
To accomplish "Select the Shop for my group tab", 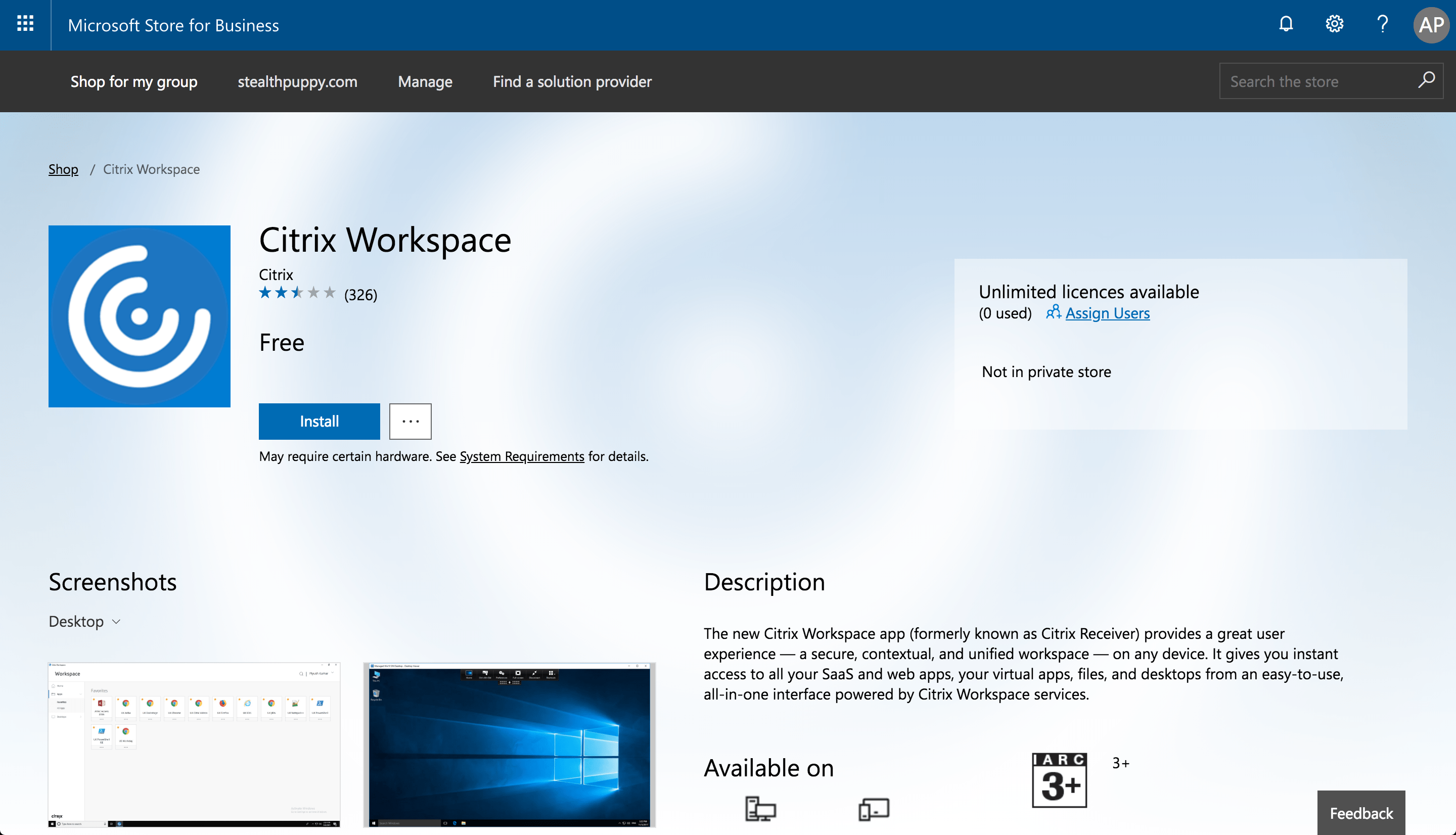I will pyautogui.click(x=133, y=81).
